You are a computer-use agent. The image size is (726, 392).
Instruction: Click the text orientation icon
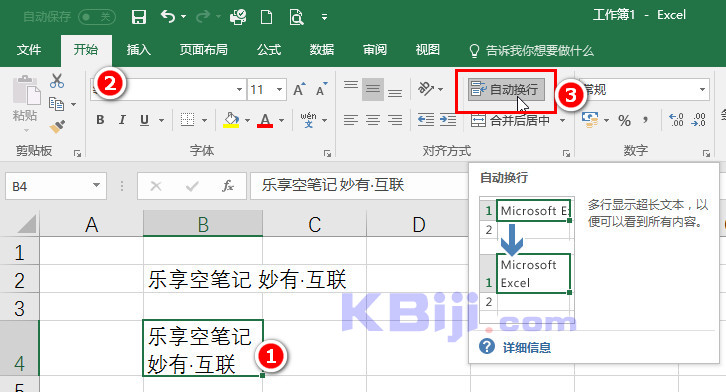(426, 89)
